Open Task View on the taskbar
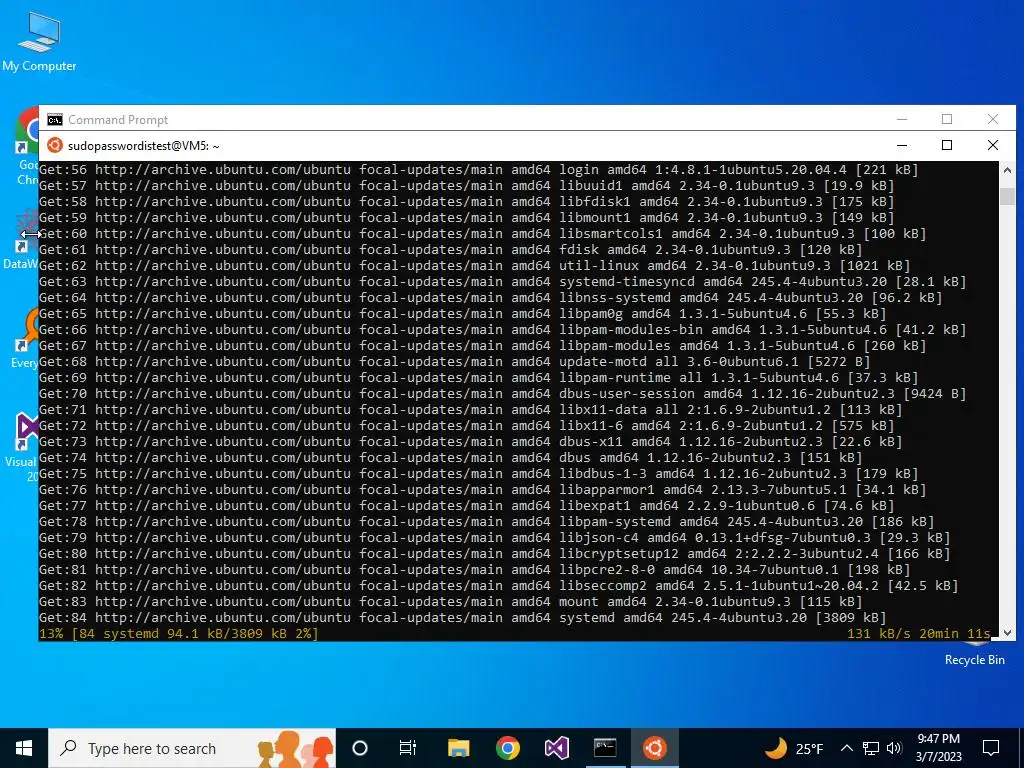Viewport: 1024px width, 768px height. tap(408, 748)
